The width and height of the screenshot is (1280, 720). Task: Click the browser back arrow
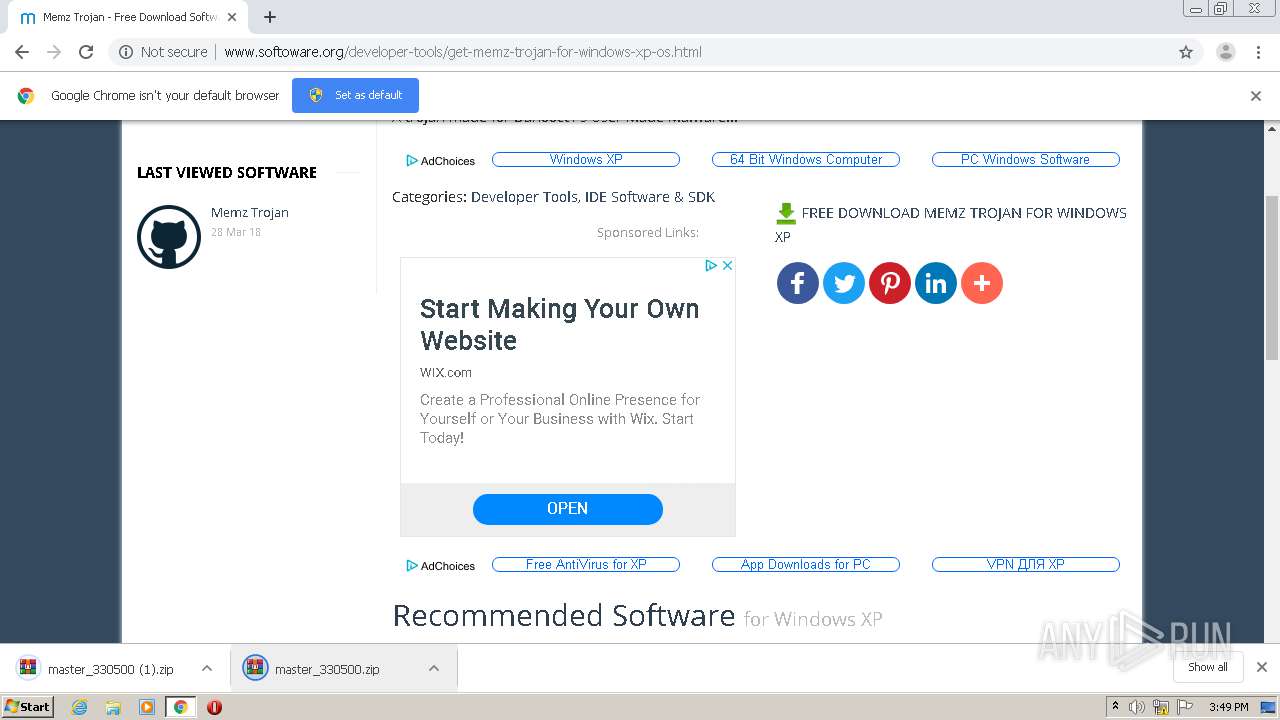[x=22, y=52]
